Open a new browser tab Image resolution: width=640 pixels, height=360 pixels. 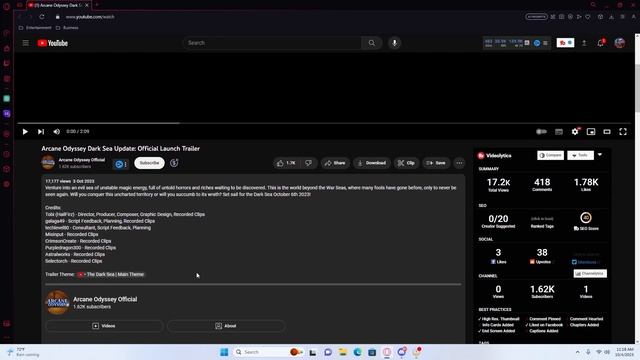[97, 5]
